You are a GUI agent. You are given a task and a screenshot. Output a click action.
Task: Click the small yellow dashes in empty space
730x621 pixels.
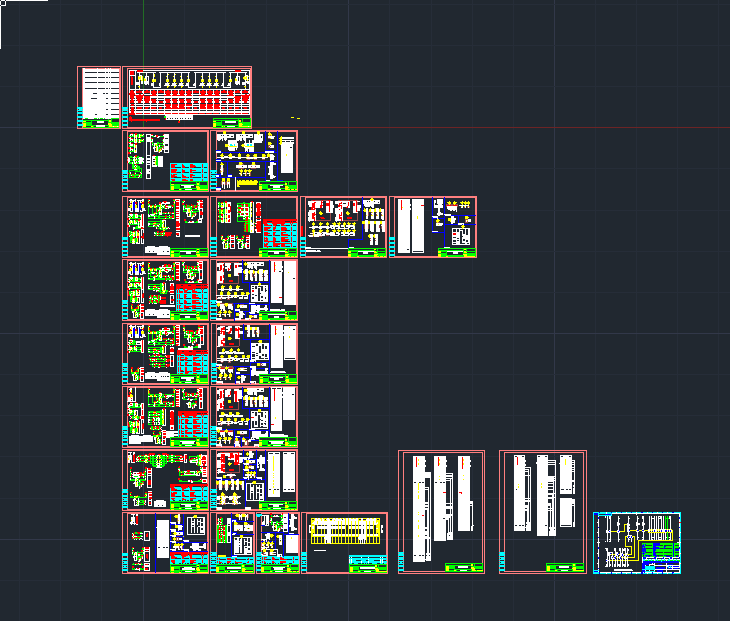click(x=295, y=118)
